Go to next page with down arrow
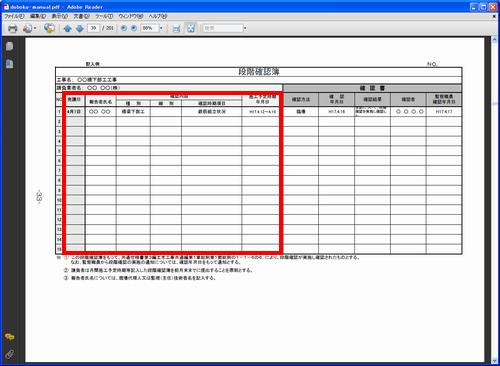500x366 pixels. coord(80,28)
